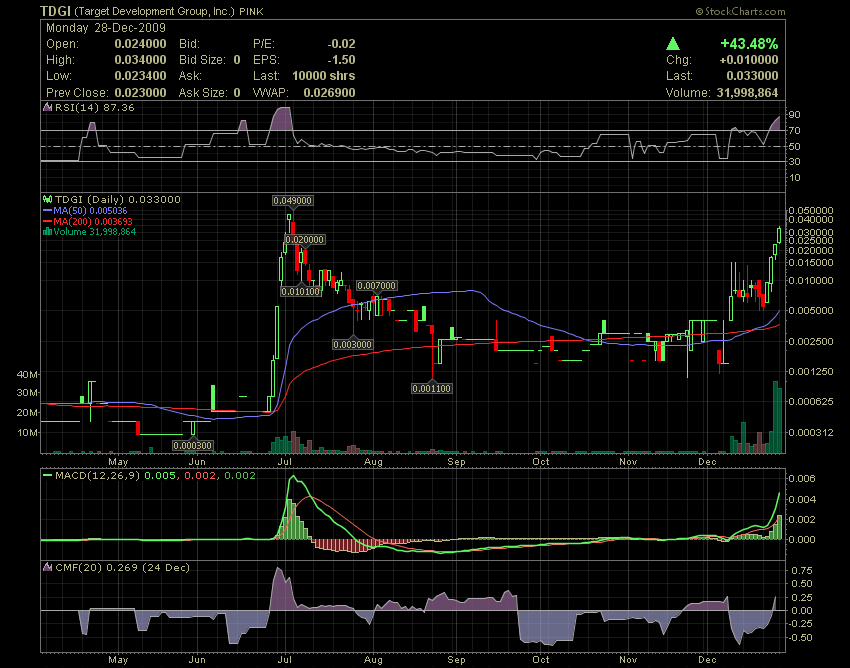Click the red MA(200) line marker in the legend

[47, 221]
